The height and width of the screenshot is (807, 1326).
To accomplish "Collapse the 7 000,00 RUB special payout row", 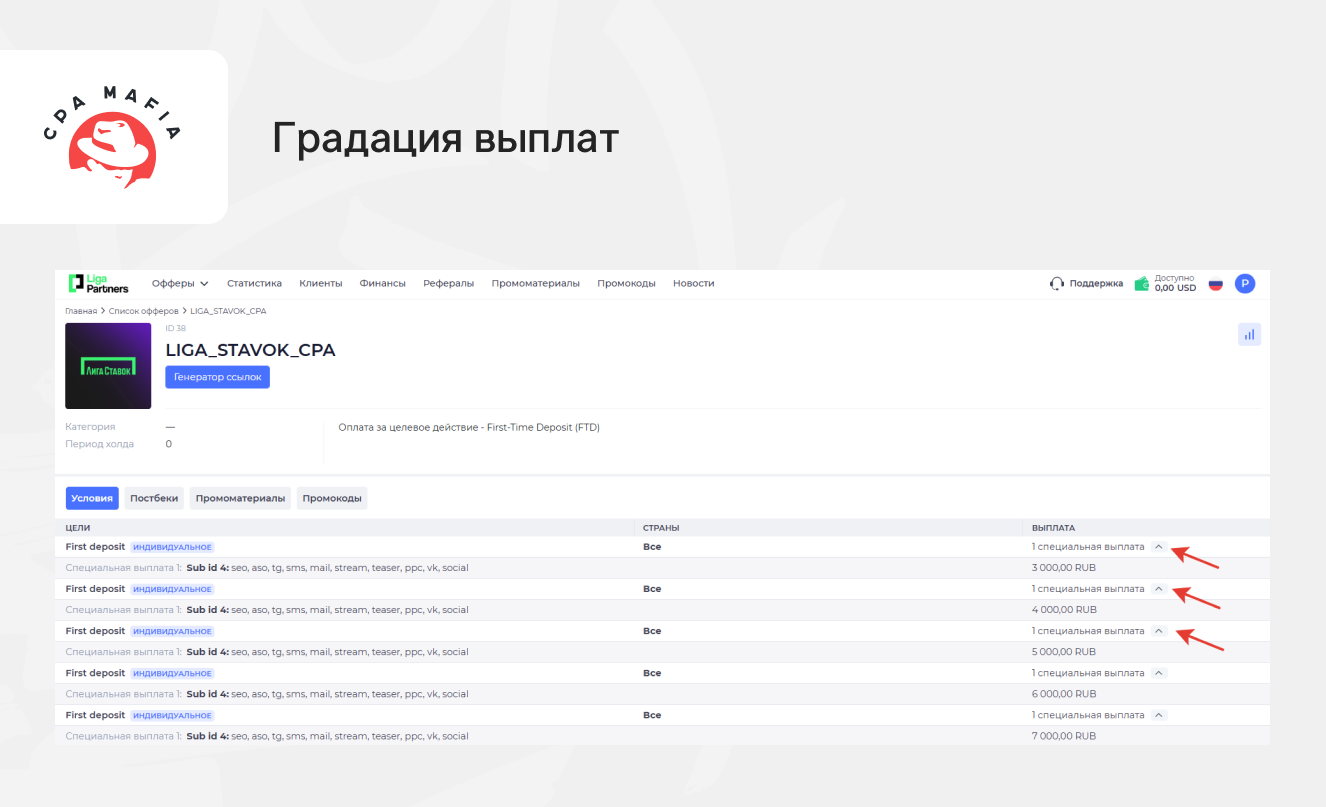I will coord(1159,715).
